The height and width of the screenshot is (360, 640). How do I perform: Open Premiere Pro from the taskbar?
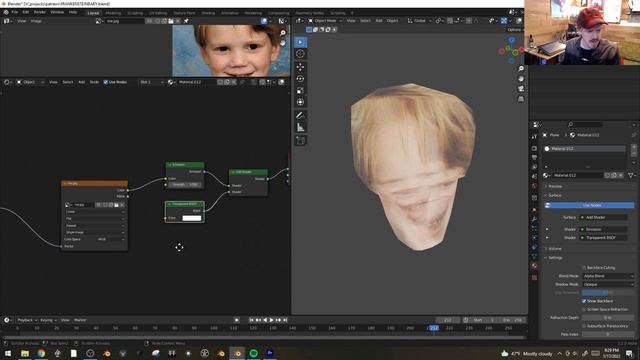(270, 353)
